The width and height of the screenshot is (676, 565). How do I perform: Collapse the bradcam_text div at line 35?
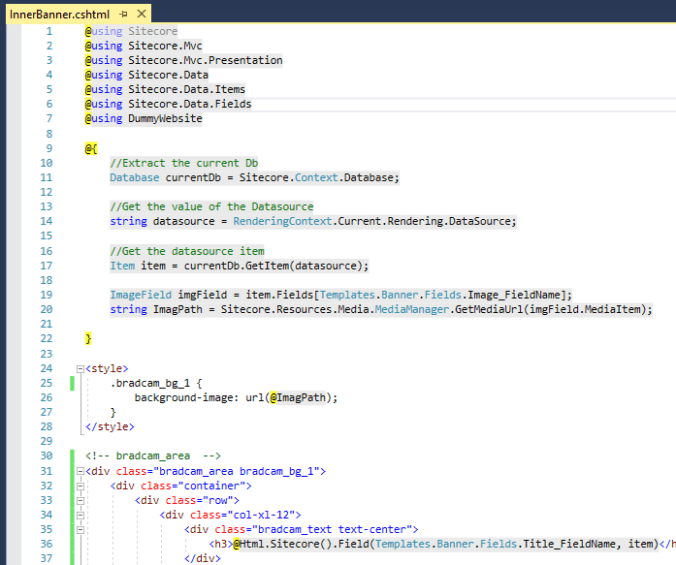click(80, 530)
